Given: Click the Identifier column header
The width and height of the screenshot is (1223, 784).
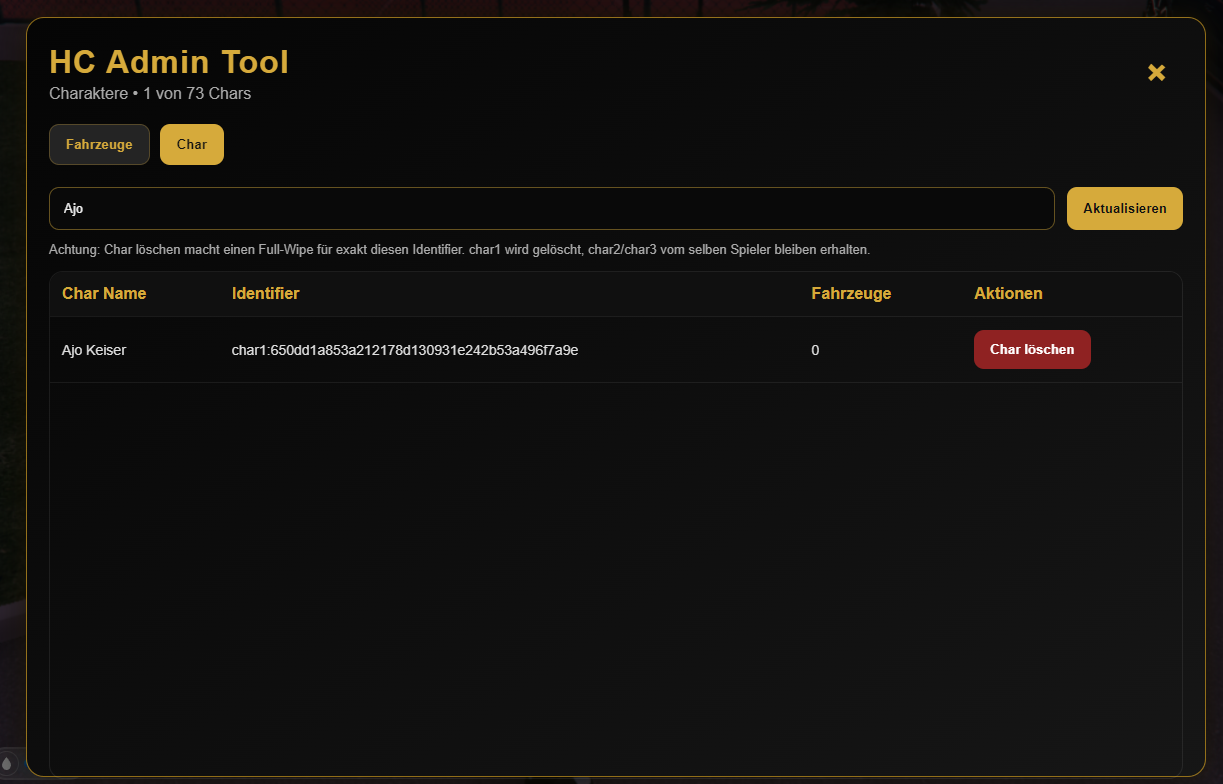Looking at the screenshot, I should click(x=266, y=294).
